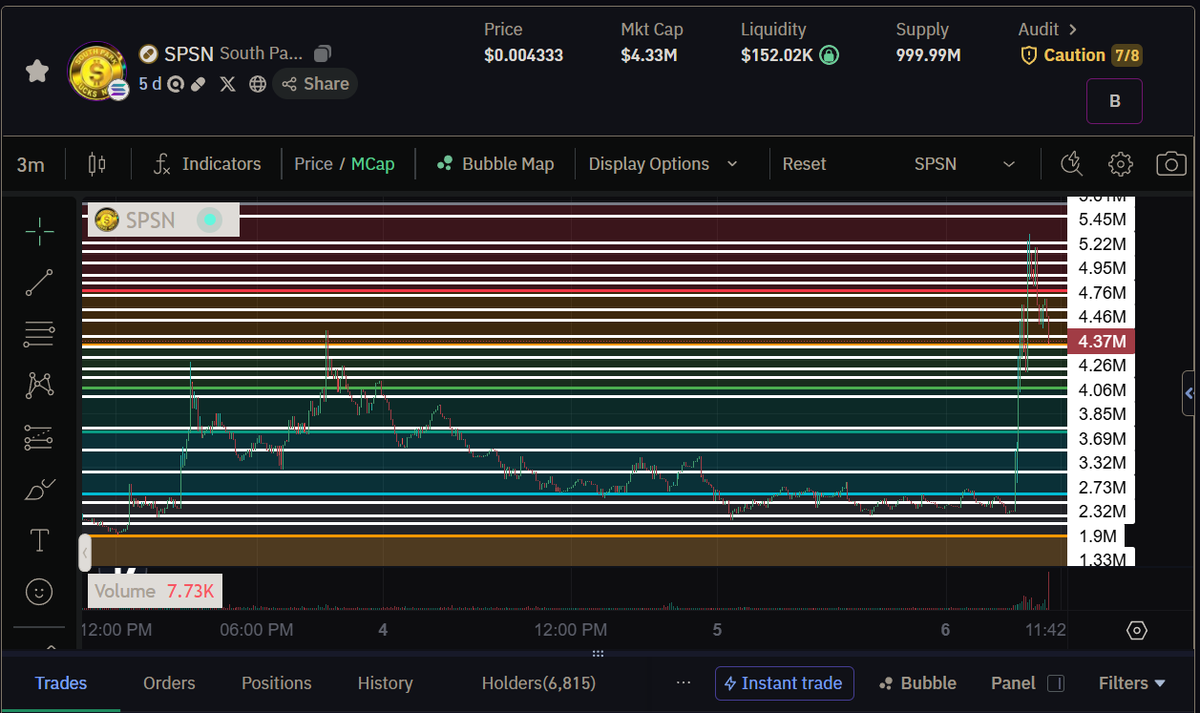Viewport: 1200px width, 713px height.
Task: Add SPSN to favorites with the star
Action: coord(37,71)
